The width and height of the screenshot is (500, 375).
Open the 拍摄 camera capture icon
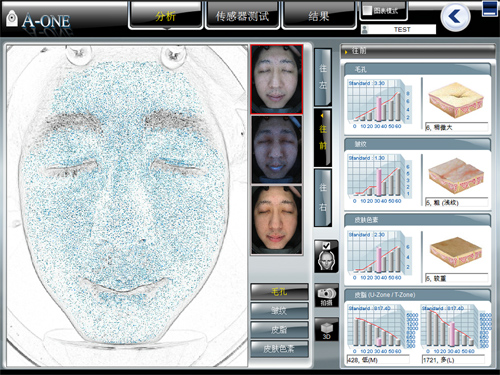pos(326,296)
